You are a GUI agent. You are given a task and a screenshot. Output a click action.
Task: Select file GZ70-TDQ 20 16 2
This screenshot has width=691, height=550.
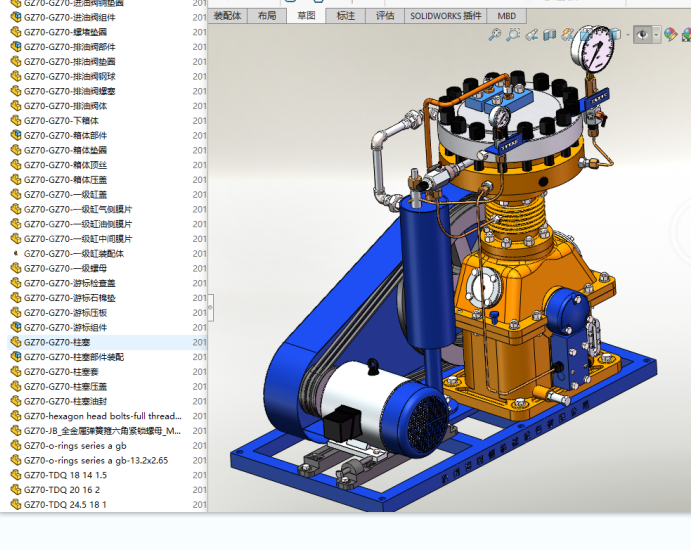(62, 490)
